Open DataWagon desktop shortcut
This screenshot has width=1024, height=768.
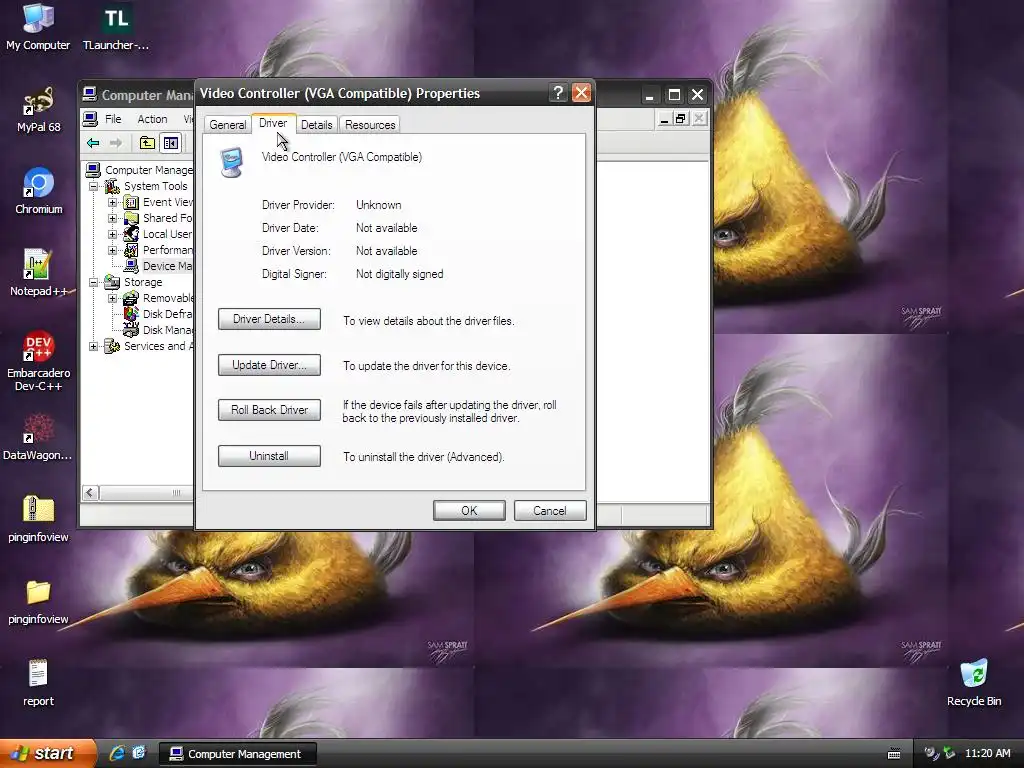(38, 437)
